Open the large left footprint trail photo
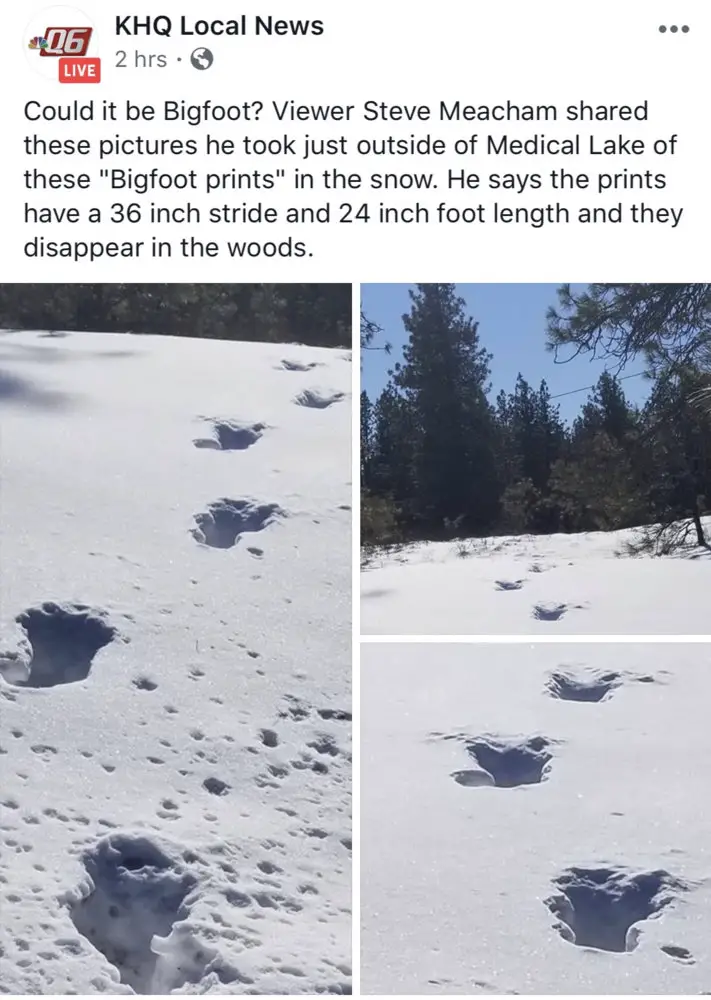Image resolution: width=711 pixels, height=1000 pixels. click(x=175, y=638)
